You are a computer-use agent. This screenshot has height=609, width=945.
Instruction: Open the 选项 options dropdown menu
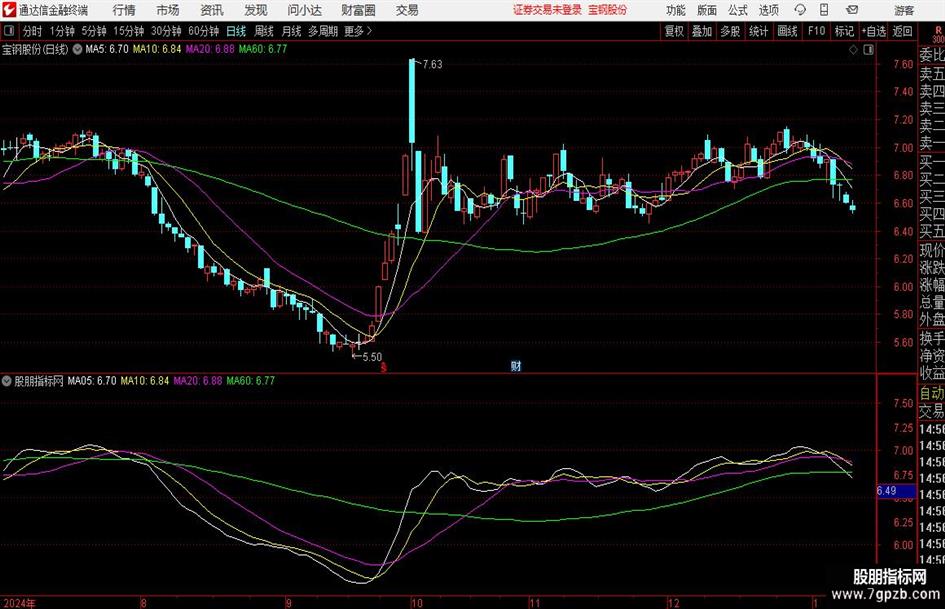[769, 10]
